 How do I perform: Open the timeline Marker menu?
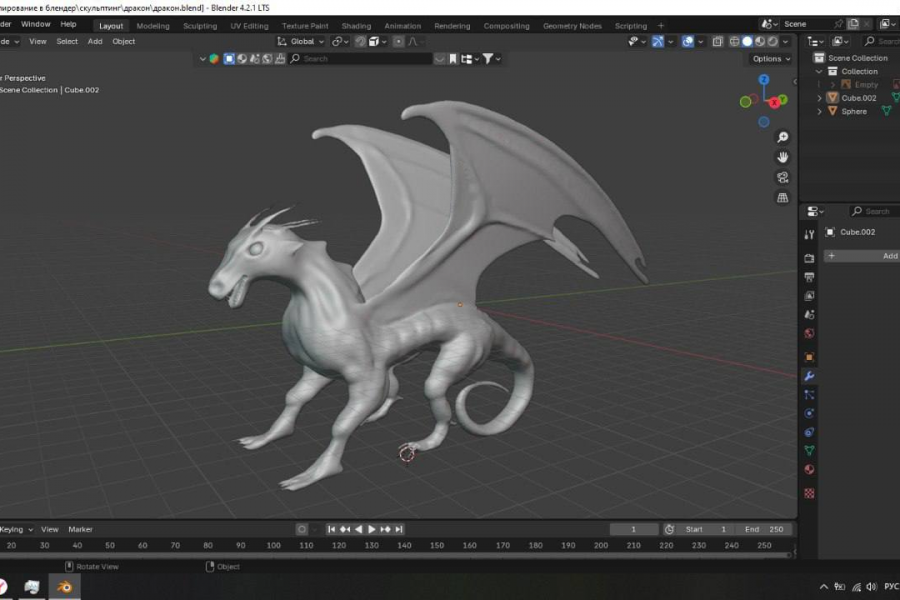click(80, 529)
